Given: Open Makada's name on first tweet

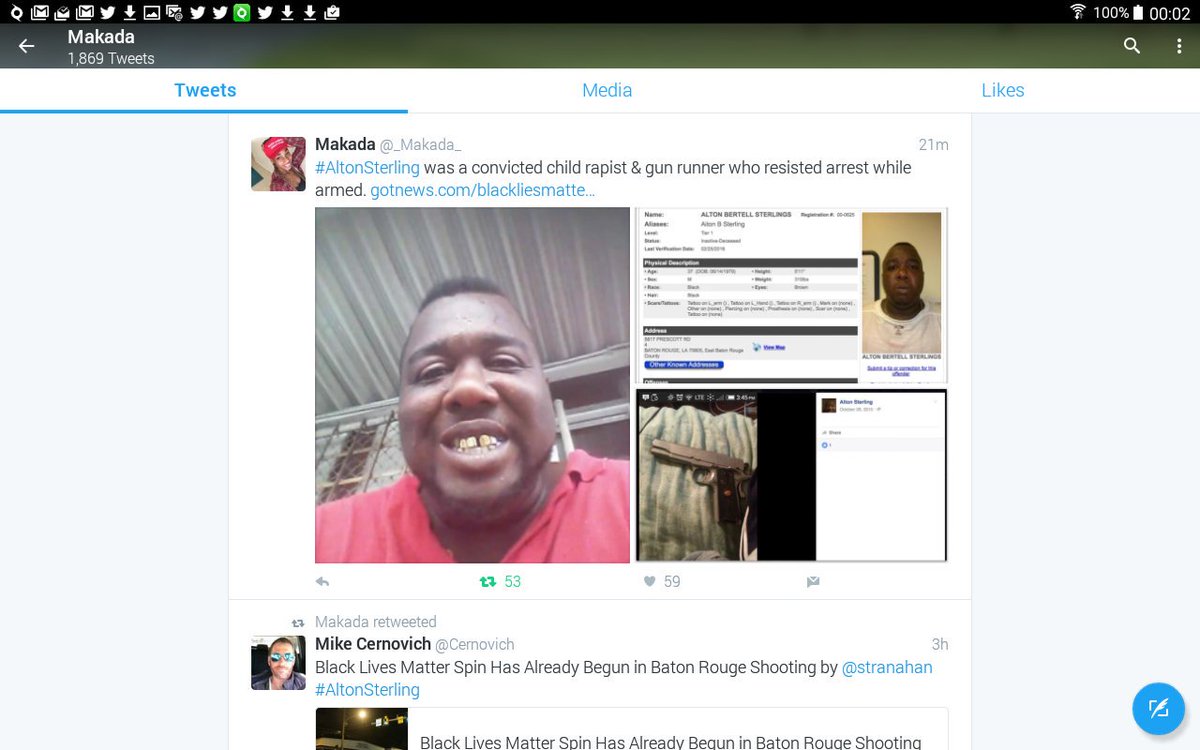Looking at the screenshot, I should [x=345, y=145].
